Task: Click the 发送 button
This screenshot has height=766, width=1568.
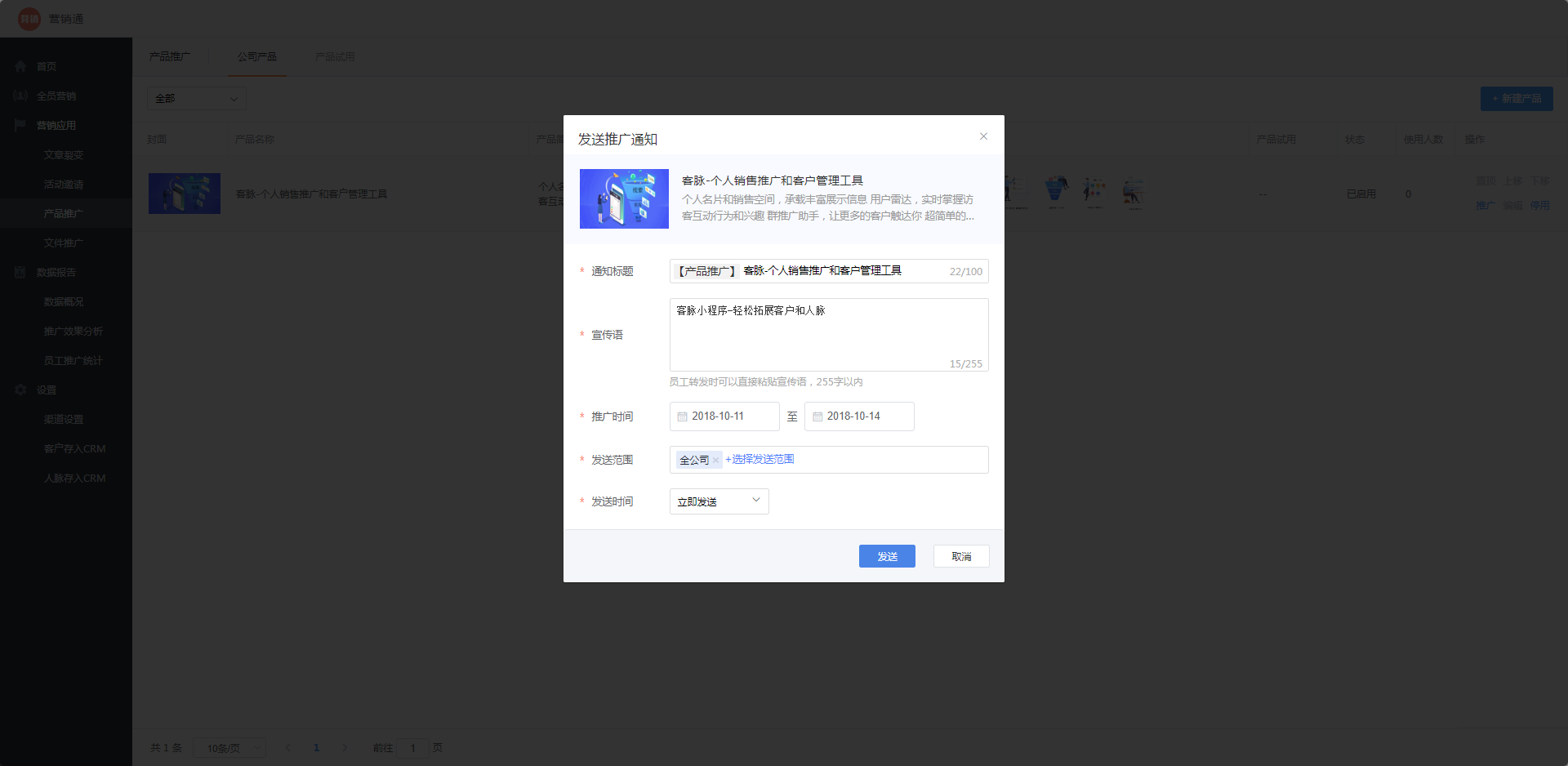Action: pyautogui.click(x=887, y=556)
